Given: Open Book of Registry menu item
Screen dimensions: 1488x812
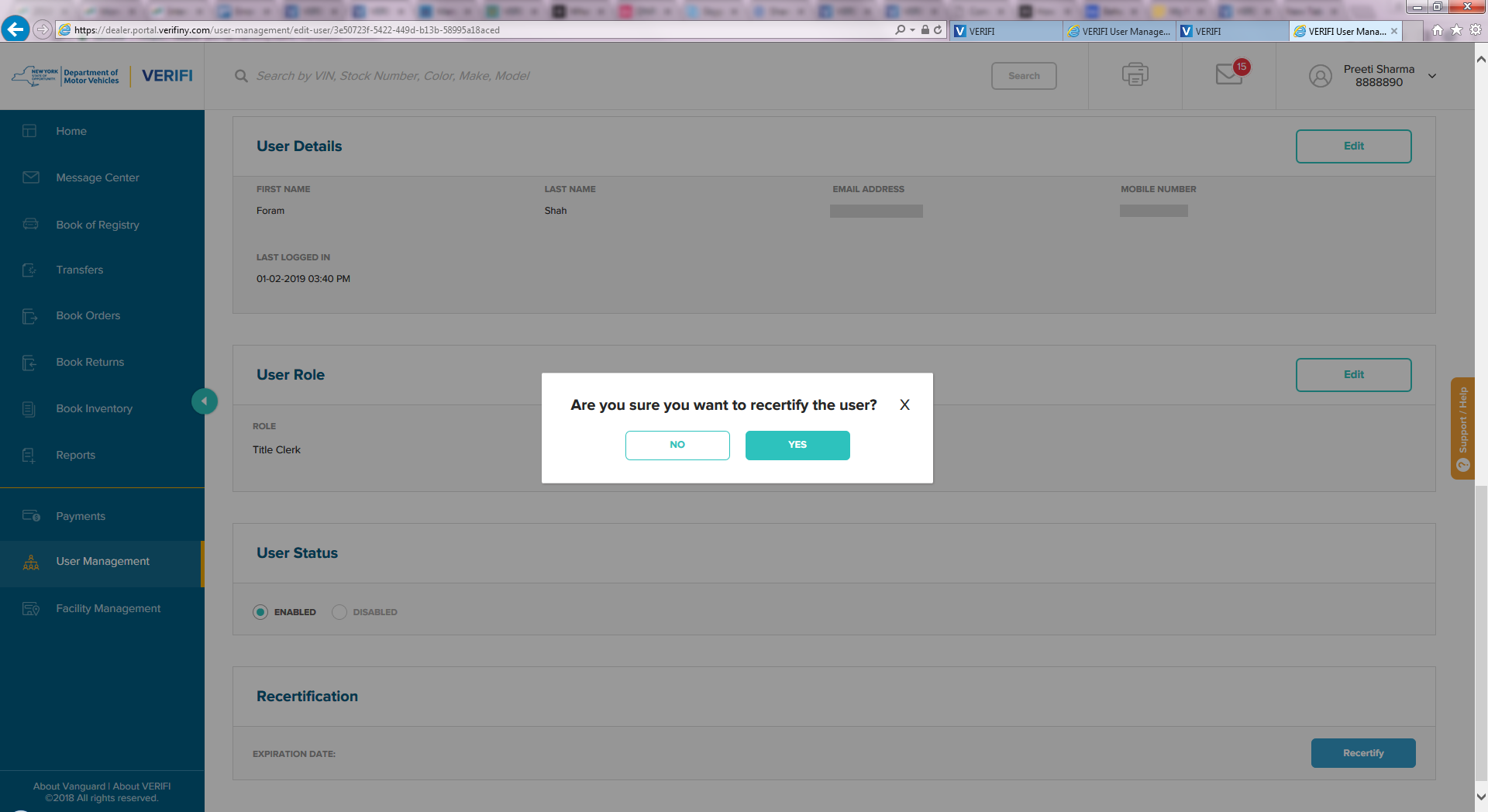Looking at the screenshot, I should pos(98,225).
